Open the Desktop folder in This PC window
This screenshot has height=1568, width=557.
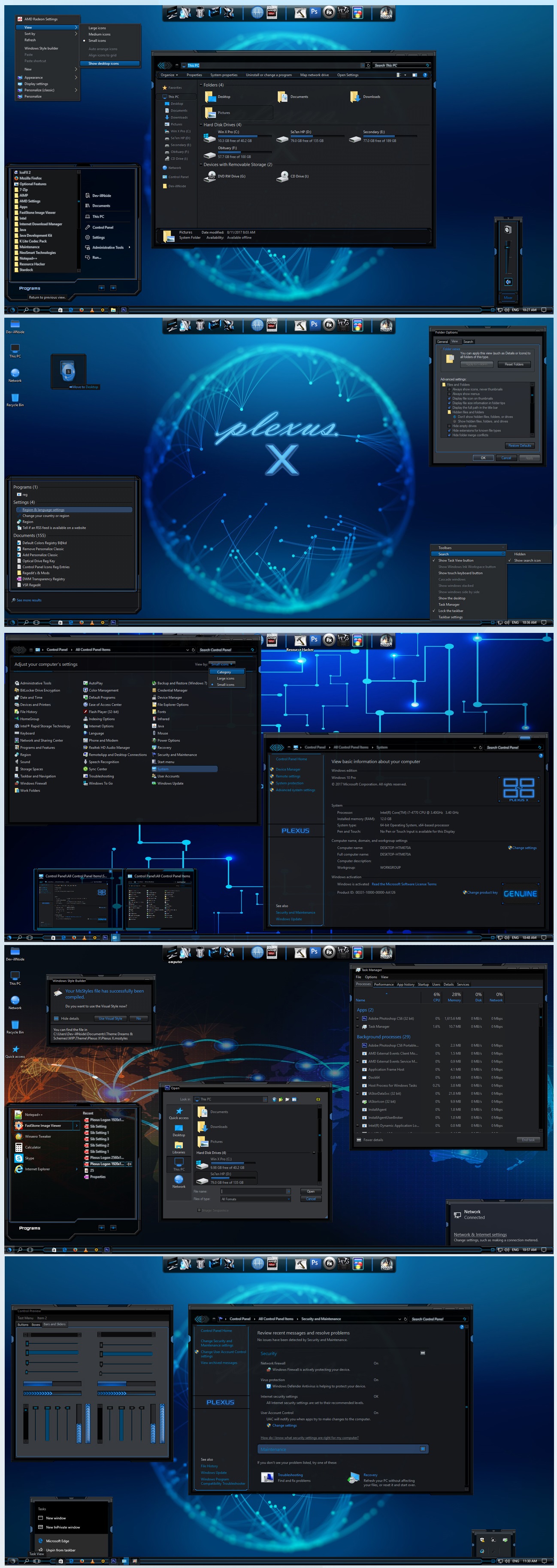(x=218, y=97)
